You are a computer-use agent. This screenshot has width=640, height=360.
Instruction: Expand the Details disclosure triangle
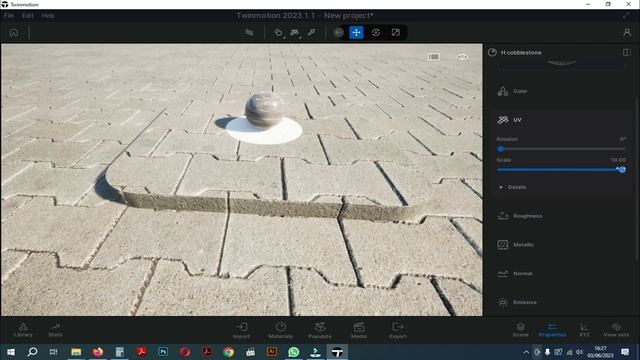(x=501, y=187)
